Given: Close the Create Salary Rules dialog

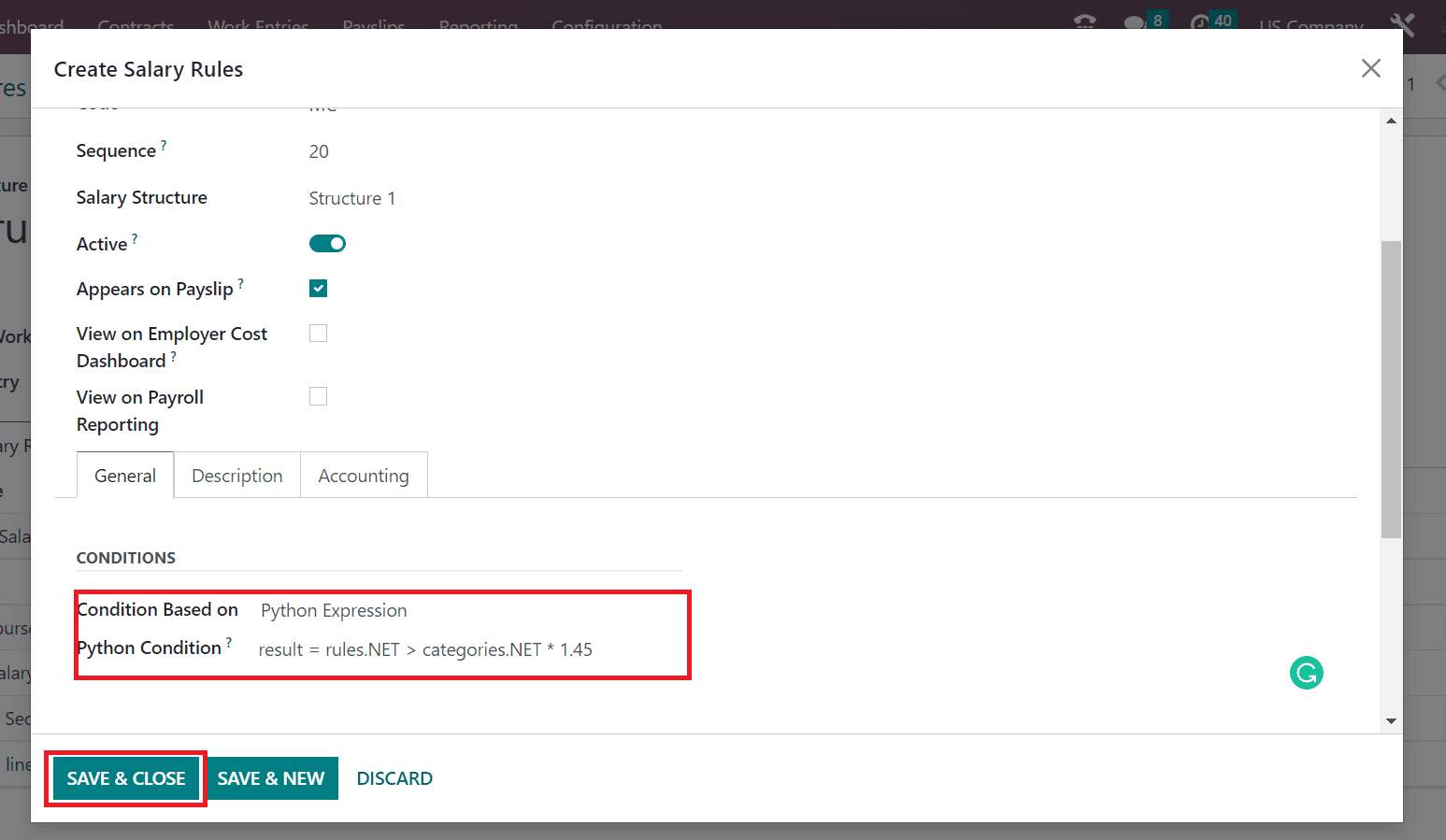Looking at the screenshot, I should click(x=1370, y=68).
